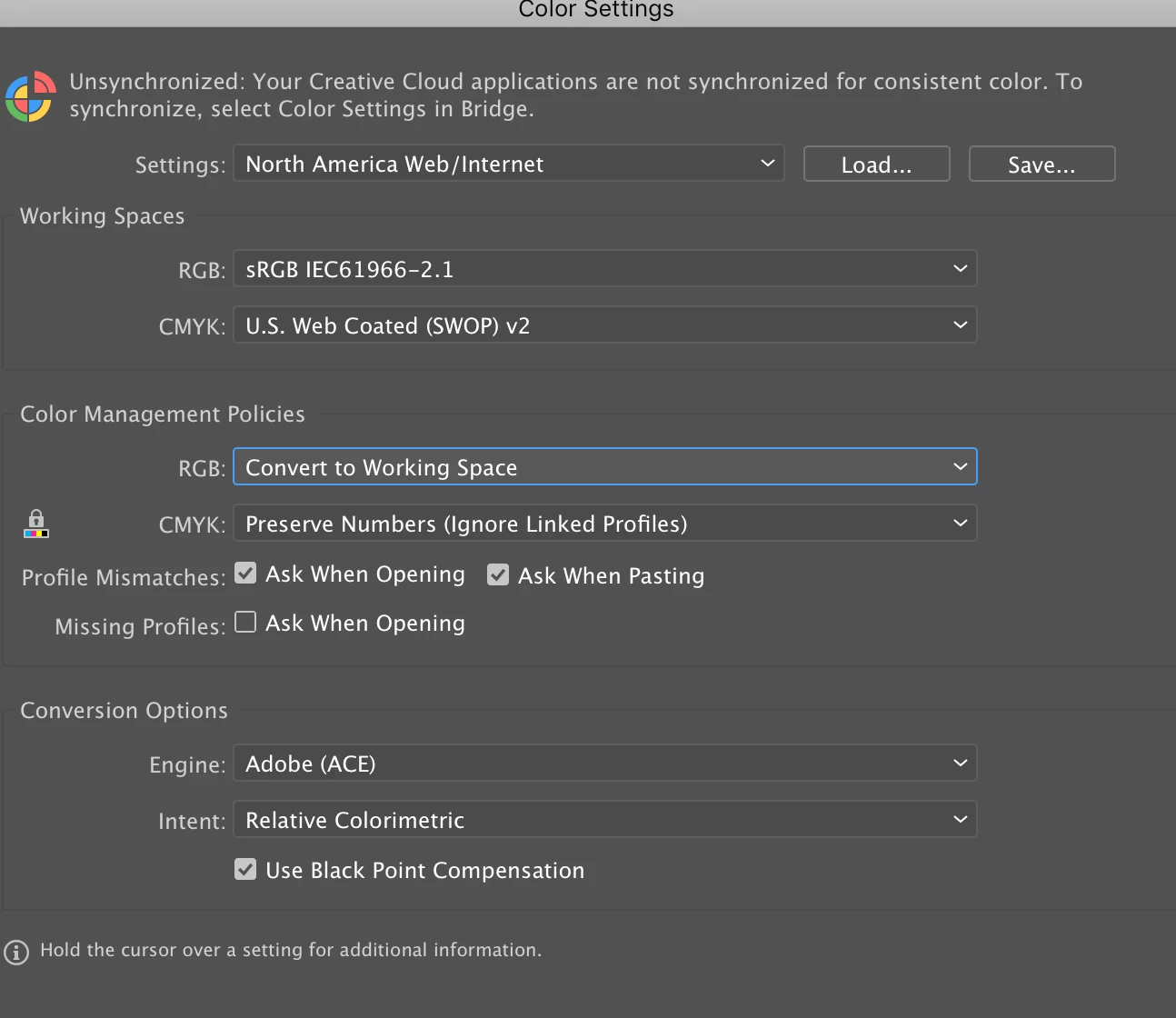
Task: Click the Color Settings window title
Action: pos(596,10)
